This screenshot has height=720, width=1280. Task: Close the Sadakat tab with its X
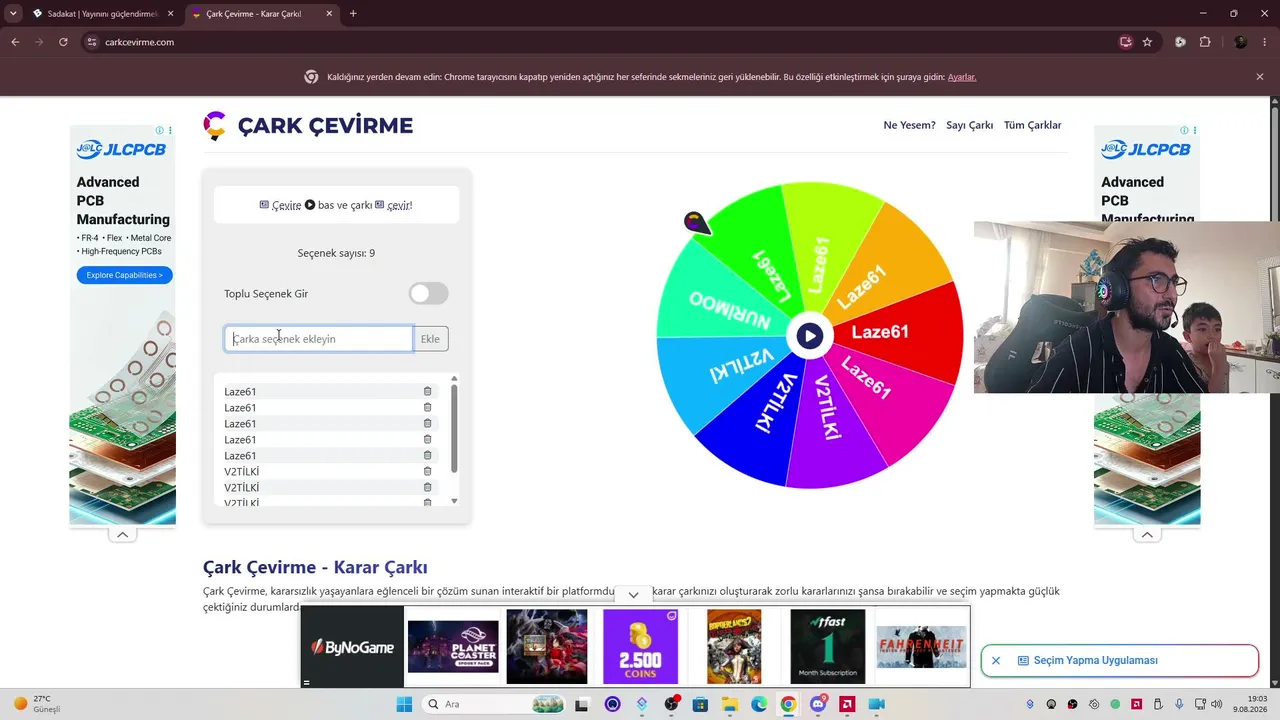coord(170,14)
